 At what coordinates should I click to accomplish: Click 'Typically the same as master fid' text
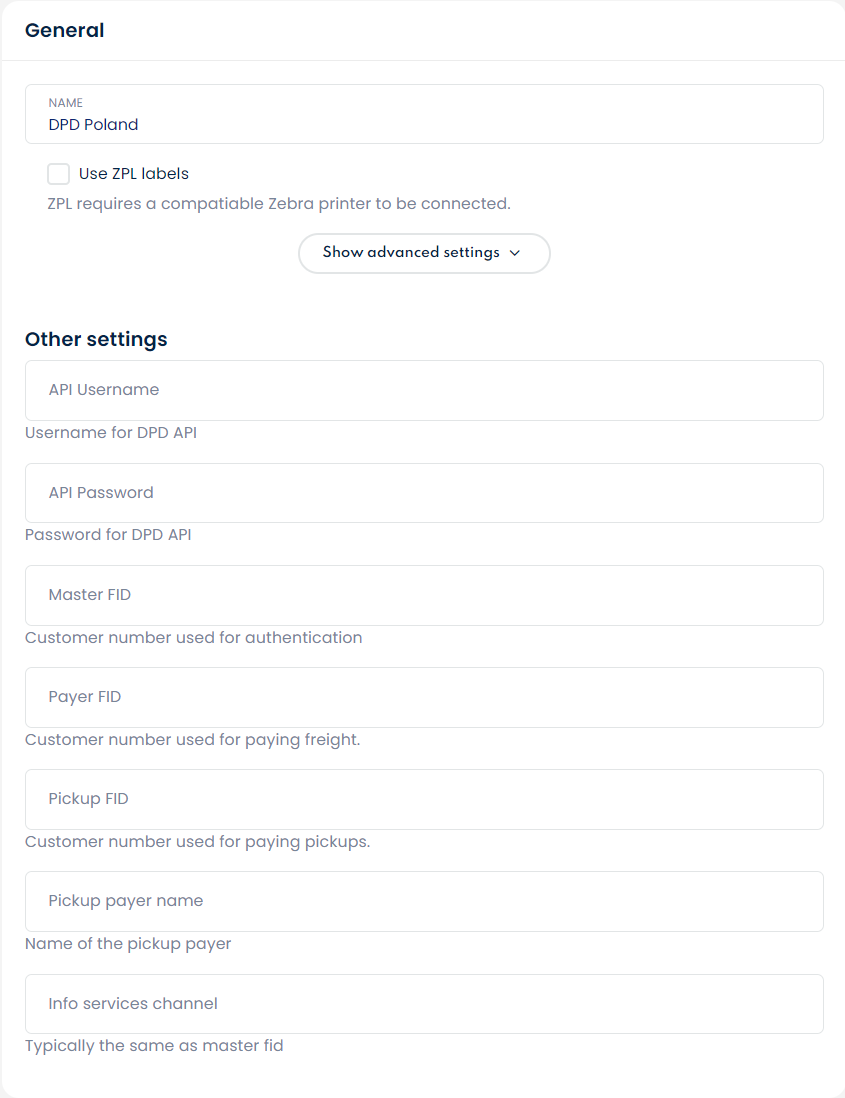click(x=154, y=1046)
